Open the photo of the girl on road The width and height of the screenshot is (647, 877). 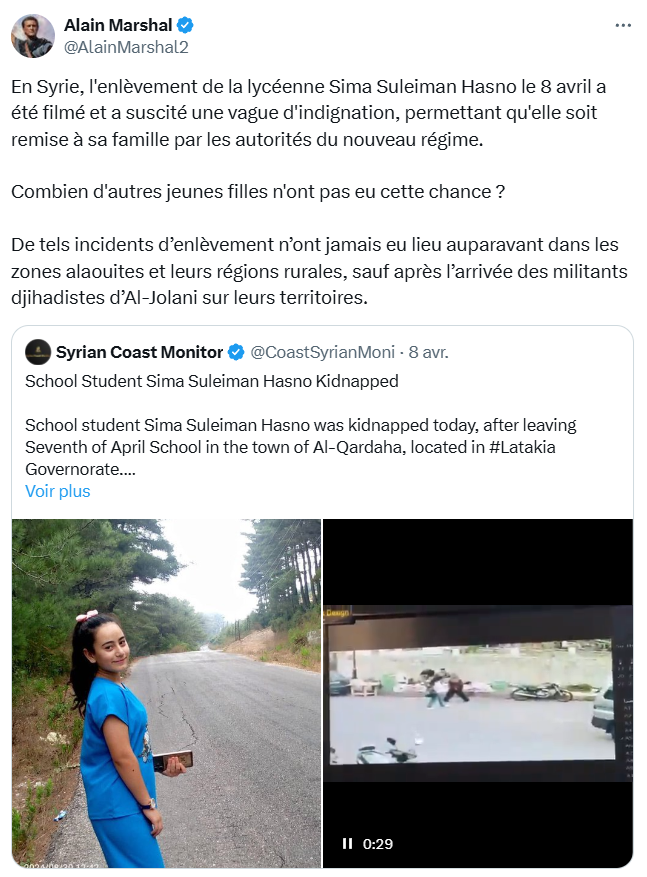(x=166, y=692)
